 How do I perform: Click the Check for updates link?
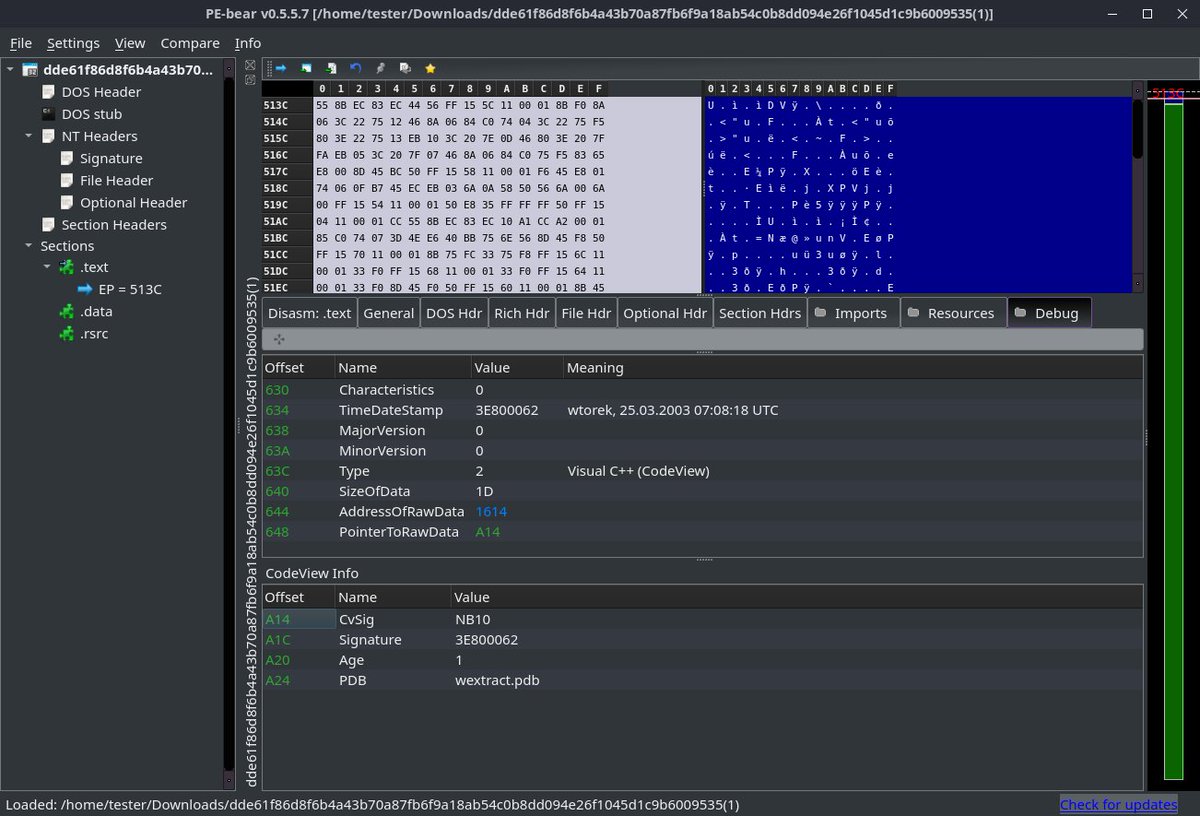point(1118,804)
